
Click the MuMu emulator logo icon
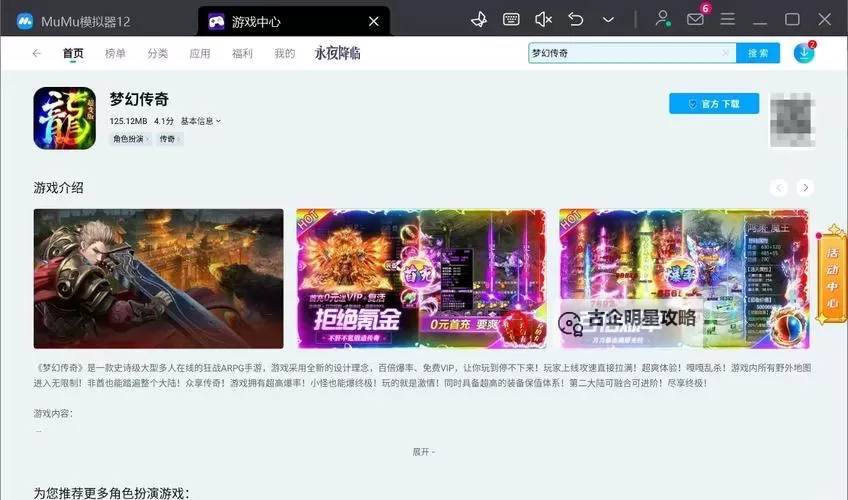point(24,21)
